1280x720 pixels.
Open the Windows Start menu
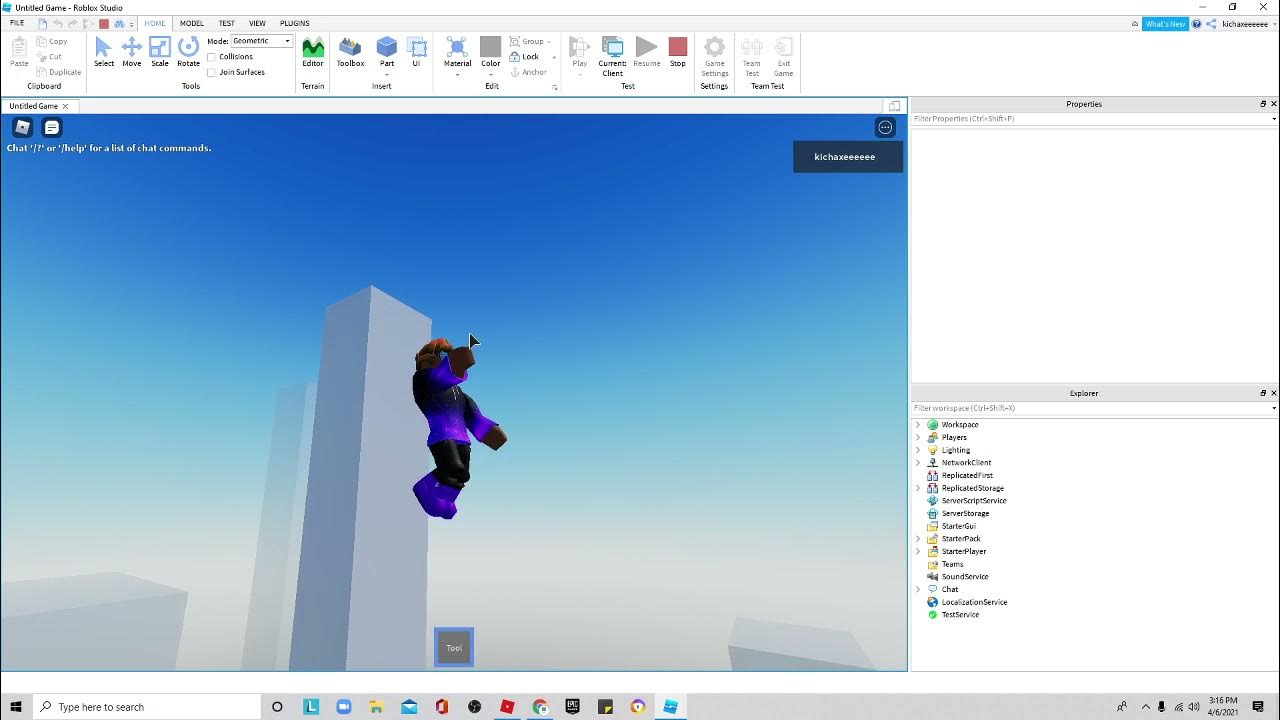(x=16, y=707)
